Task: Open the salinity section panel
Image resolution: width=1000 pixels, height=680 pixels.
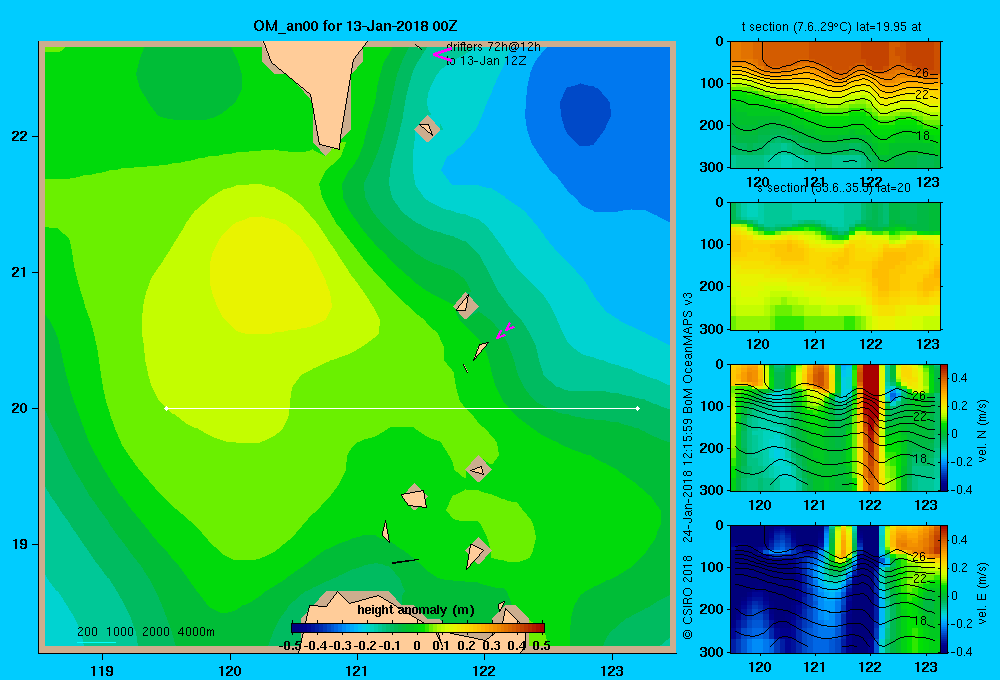Action: [835, 266]
